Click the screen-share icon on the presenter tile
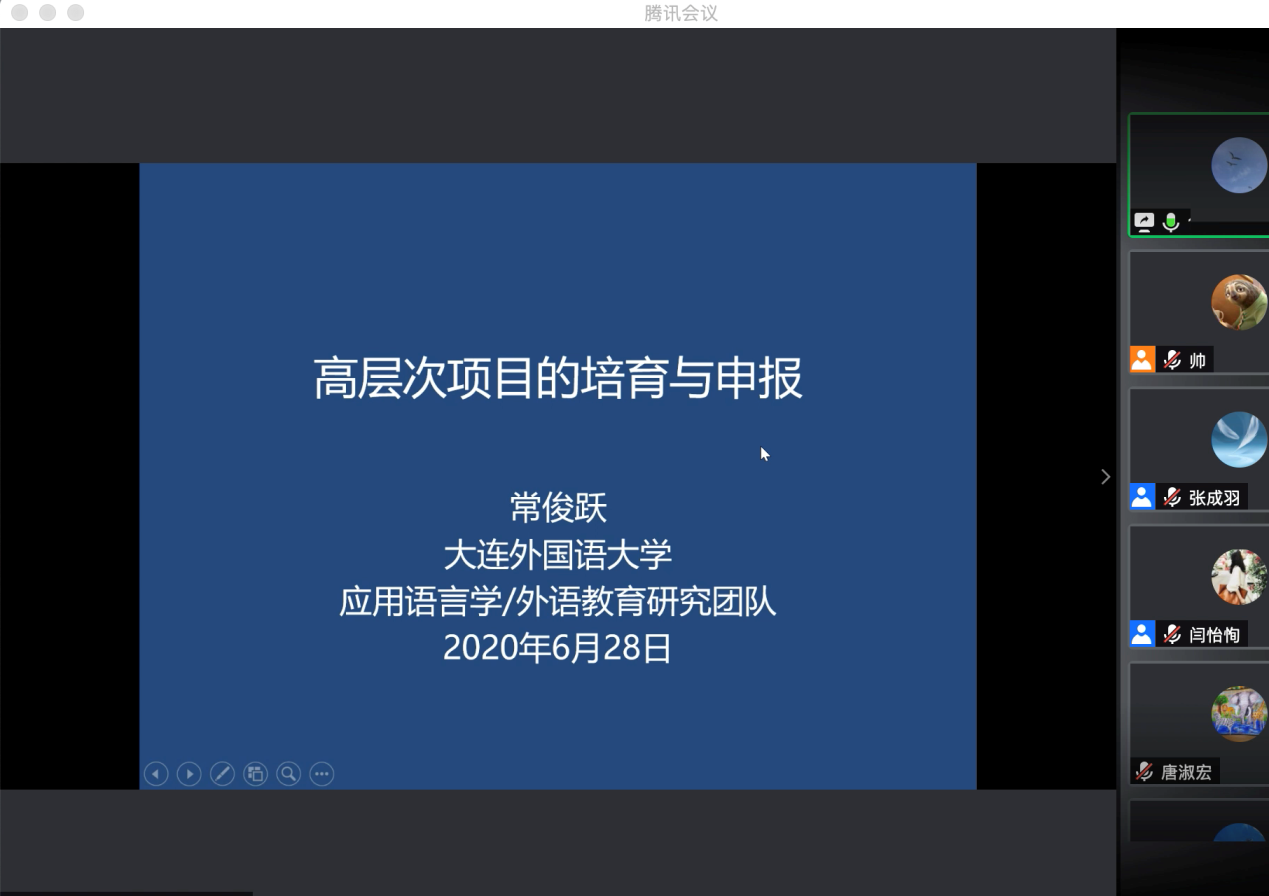 pyautogui.click(x=1144, y=222)
